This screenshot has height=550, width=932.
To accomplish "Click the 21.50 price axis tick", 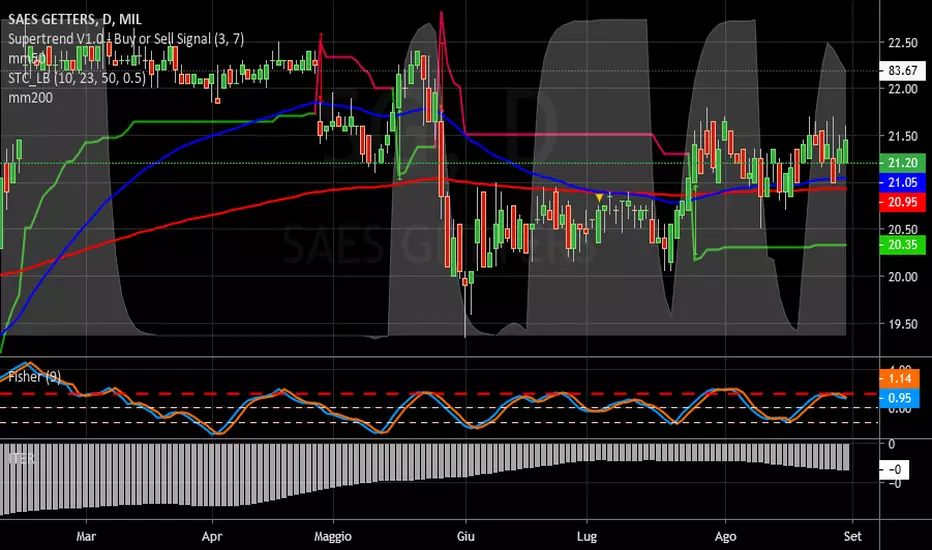I will (x=902, y=136).
